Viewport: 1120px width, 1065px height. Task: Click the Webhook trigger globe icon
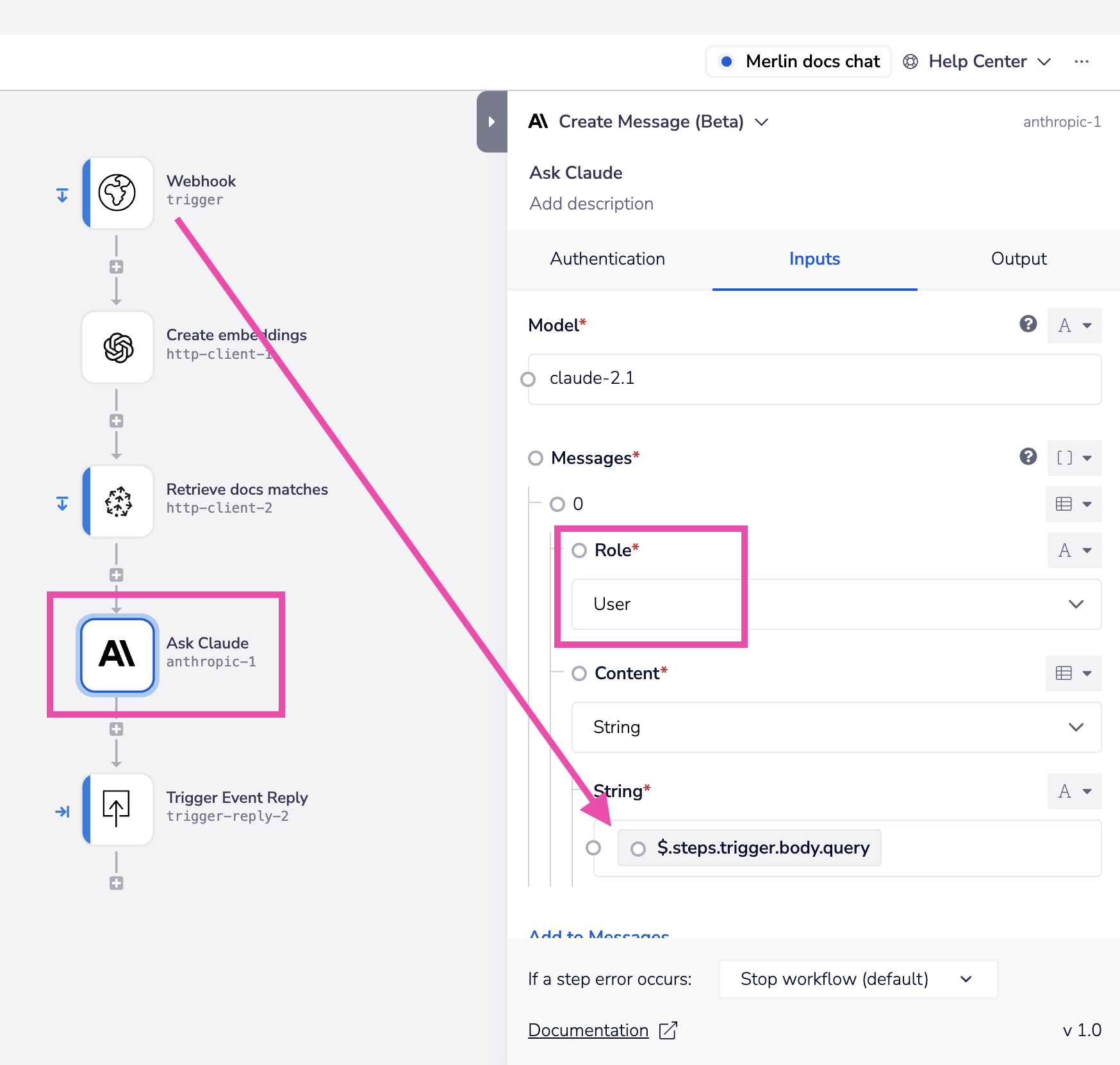117,192
